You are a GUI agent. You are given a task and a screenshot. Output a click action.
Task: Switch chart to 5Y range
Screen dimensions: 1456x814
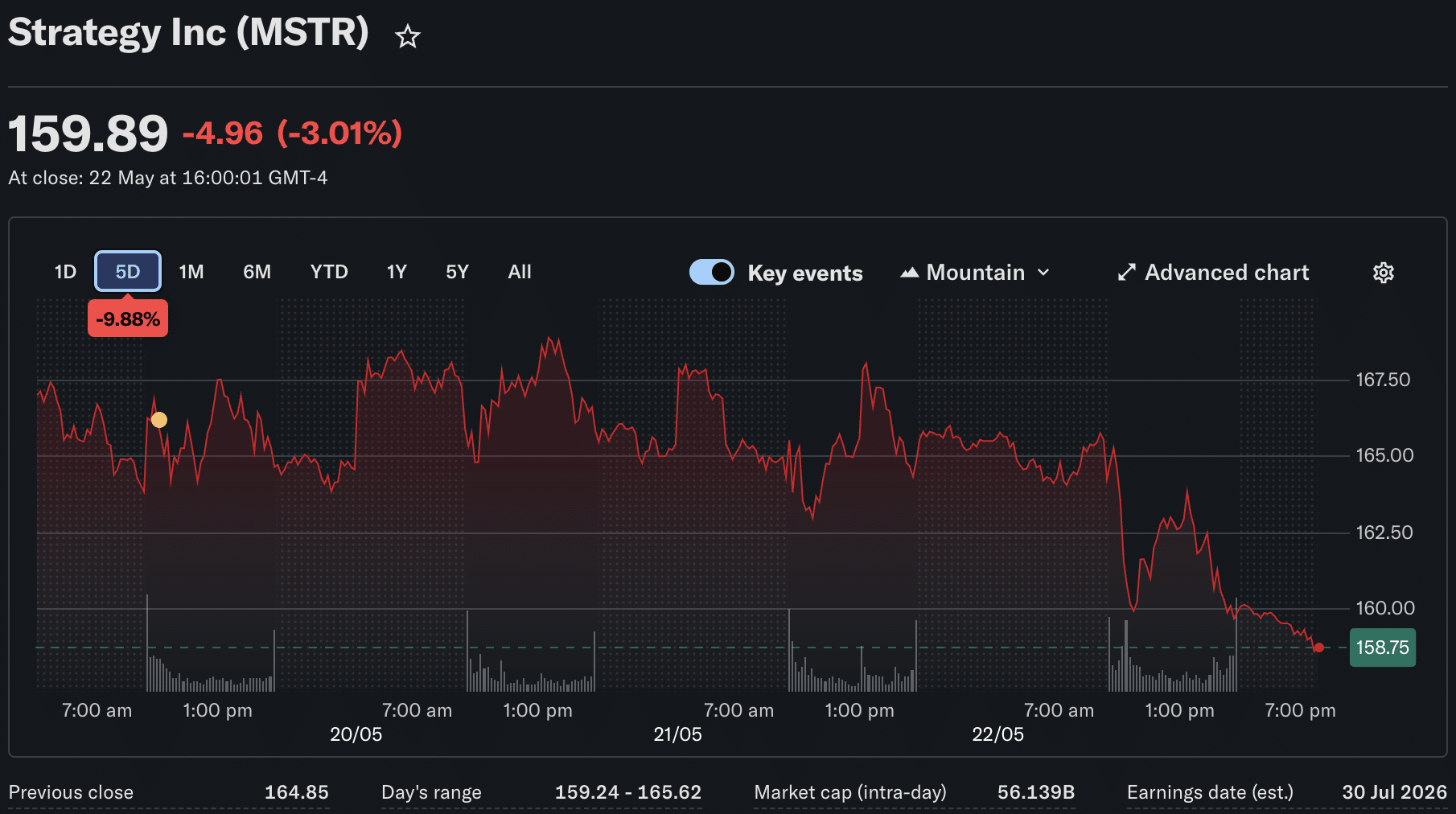tap(457, 272)
